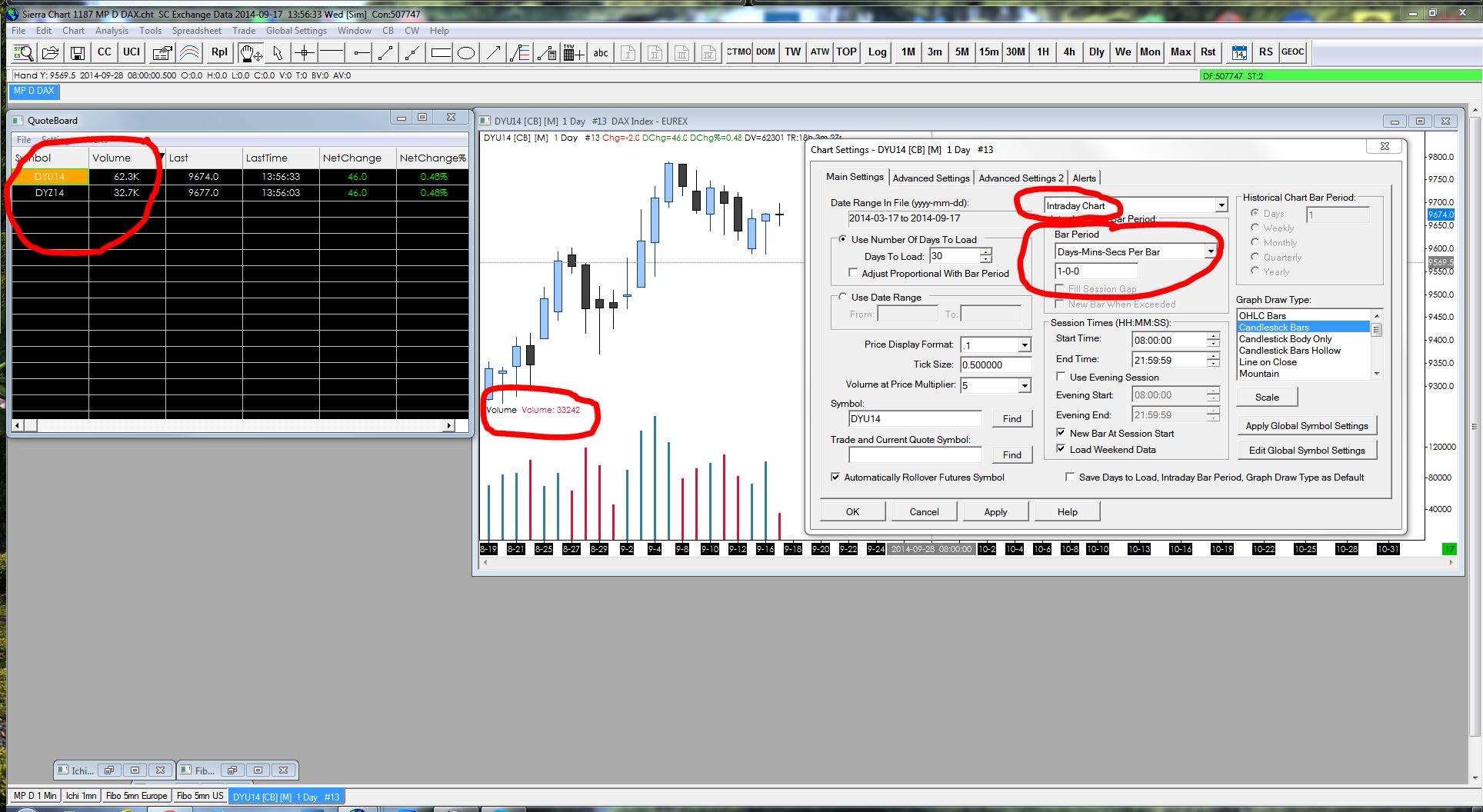The image size is (1483, 812).
Task: Select the Use Date Range option
Action: [x=879, y=298]
